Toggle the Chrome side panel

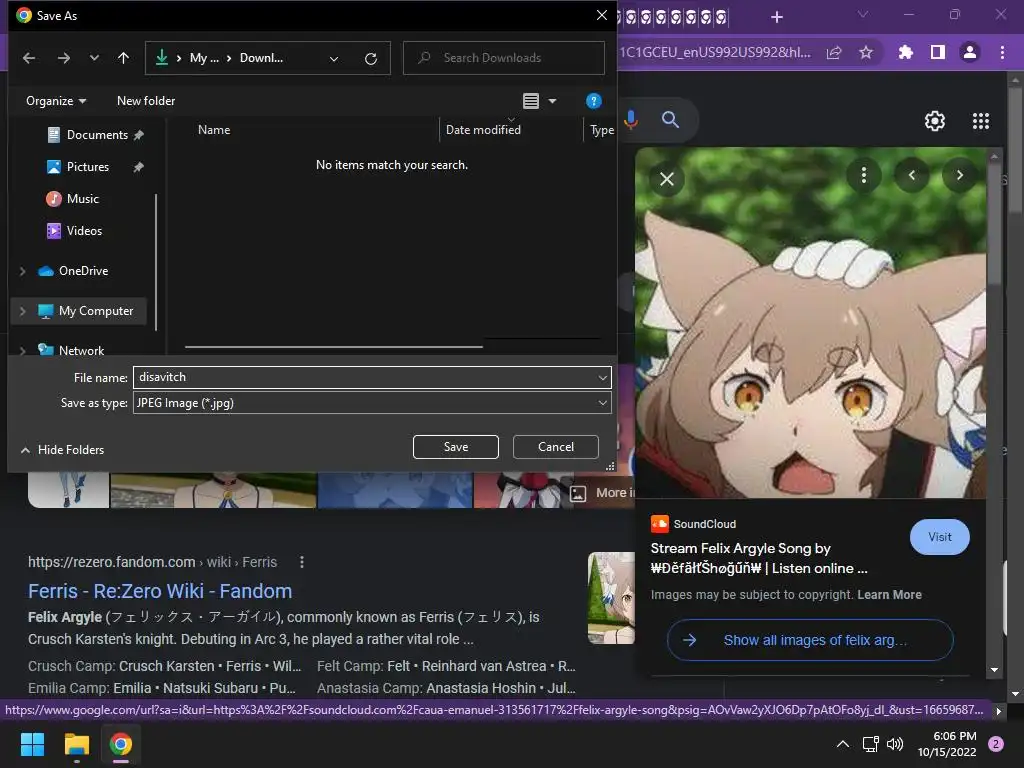[x=938, y=52]
